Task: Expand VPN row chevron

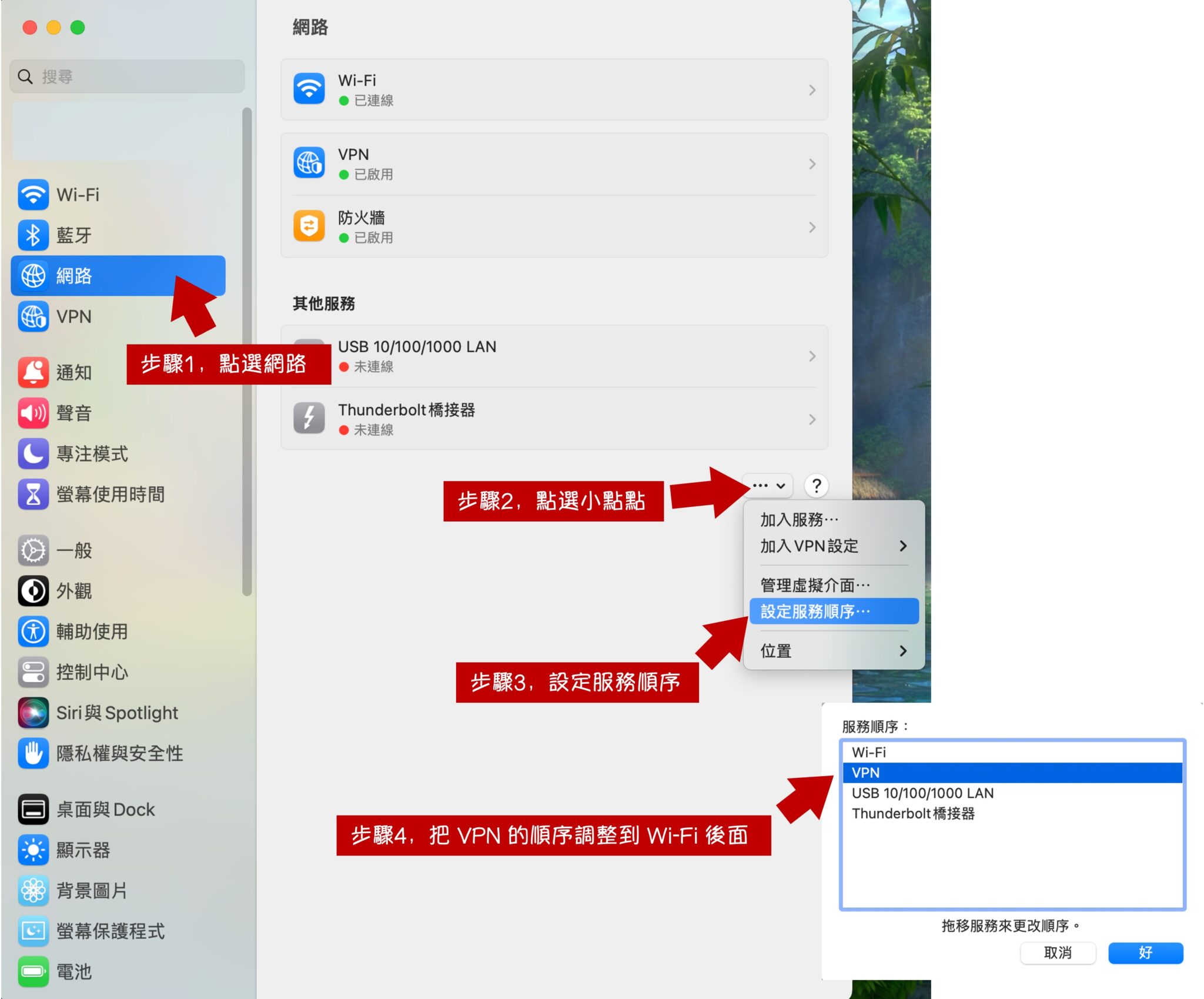Action: [x=812, y=164]
